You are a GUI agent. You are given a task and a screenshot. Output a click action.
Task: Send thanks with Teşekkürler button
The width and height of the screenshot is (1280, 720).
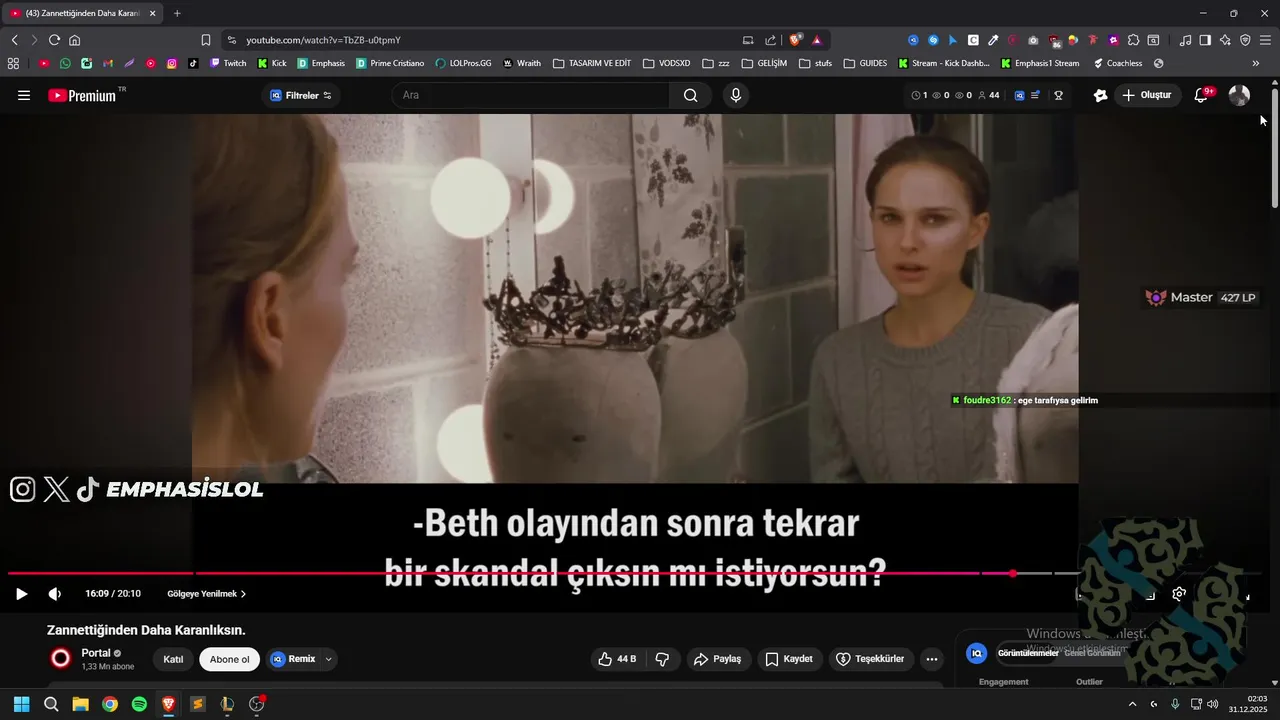[870, 659]
